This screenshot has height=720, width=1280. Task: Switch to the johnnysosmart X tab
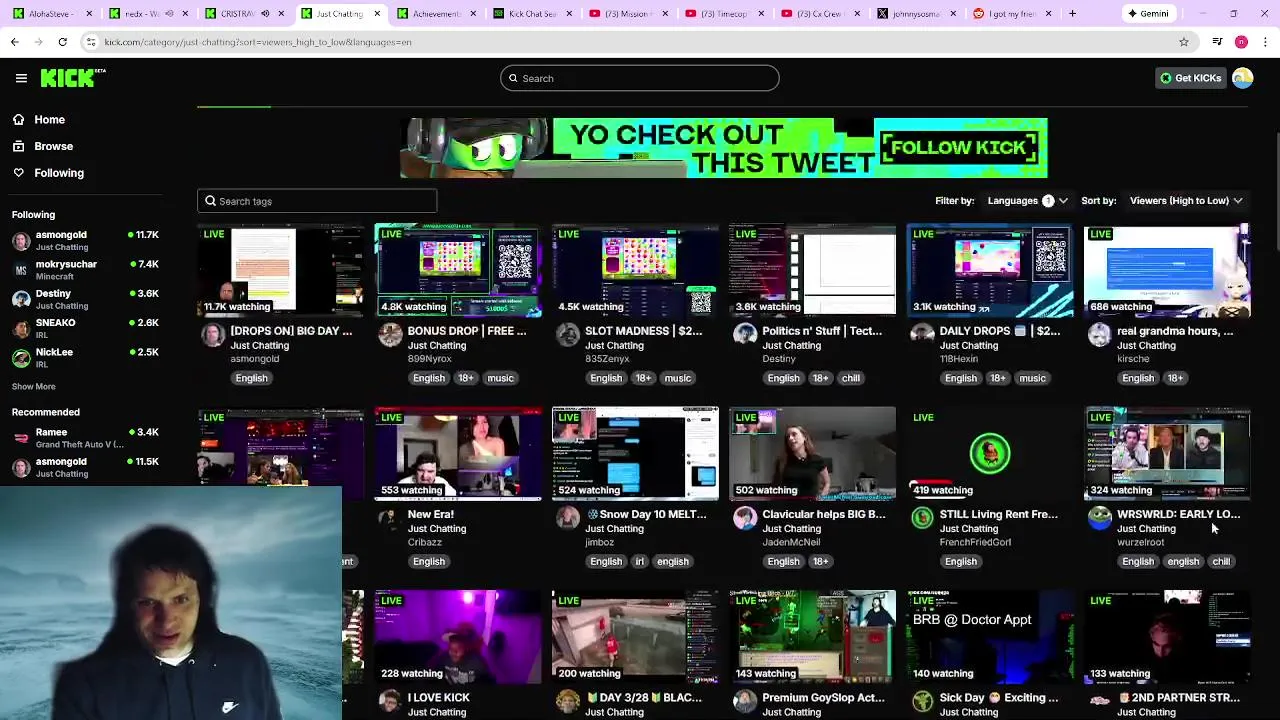click(915, 13)
